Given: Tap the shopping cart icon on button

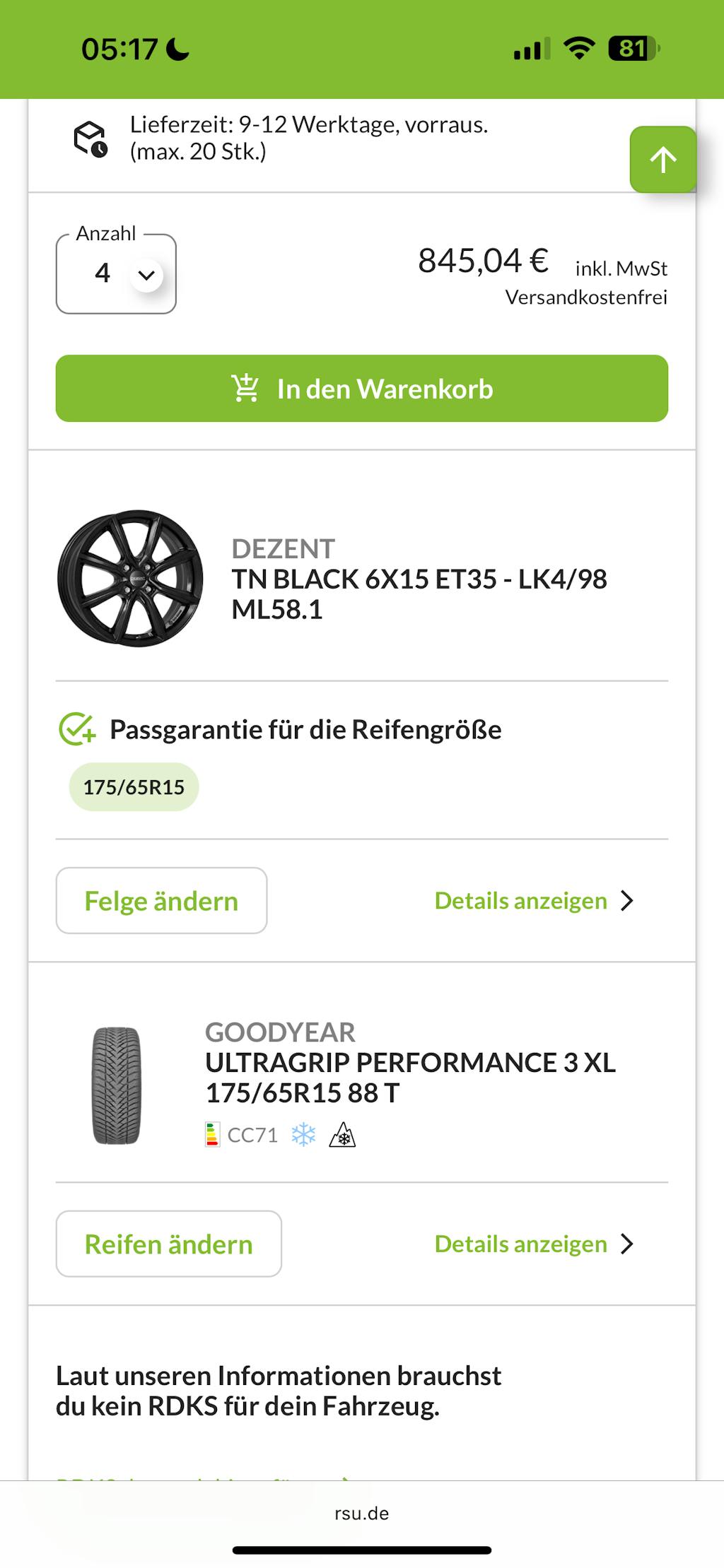Looking at the screenshot, I should 245,389.
